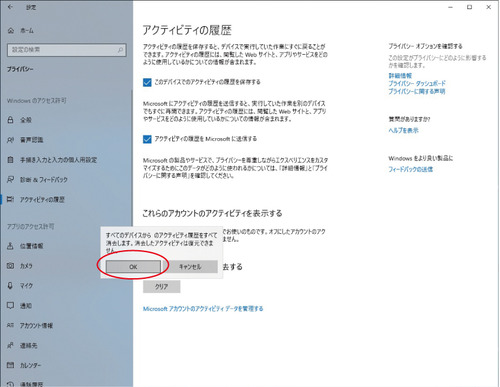Open 診断 & フィードバック page
This screenshot has width=500, height=387.
44,180
